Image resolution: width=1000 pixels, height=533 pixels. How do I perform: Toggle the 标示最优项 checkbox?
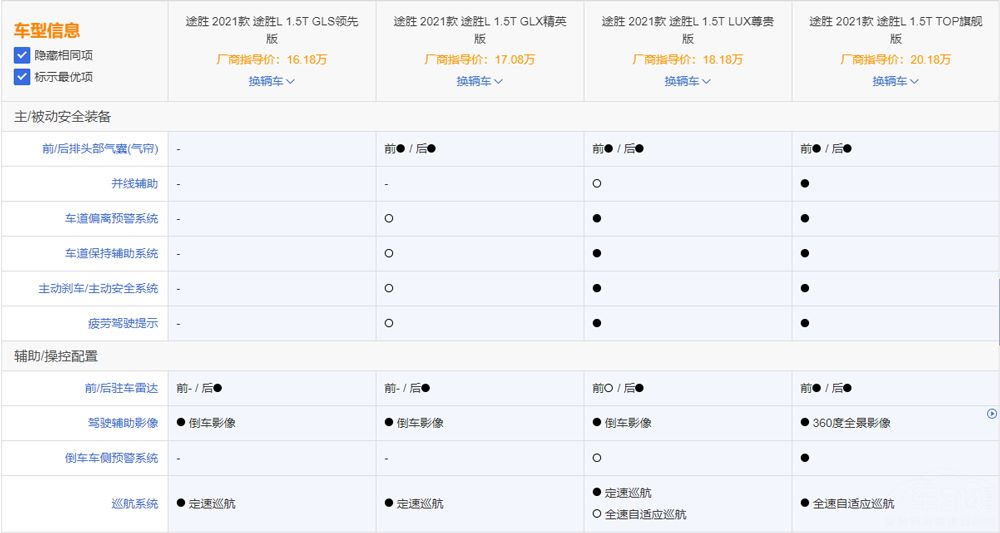coord(22,77)
